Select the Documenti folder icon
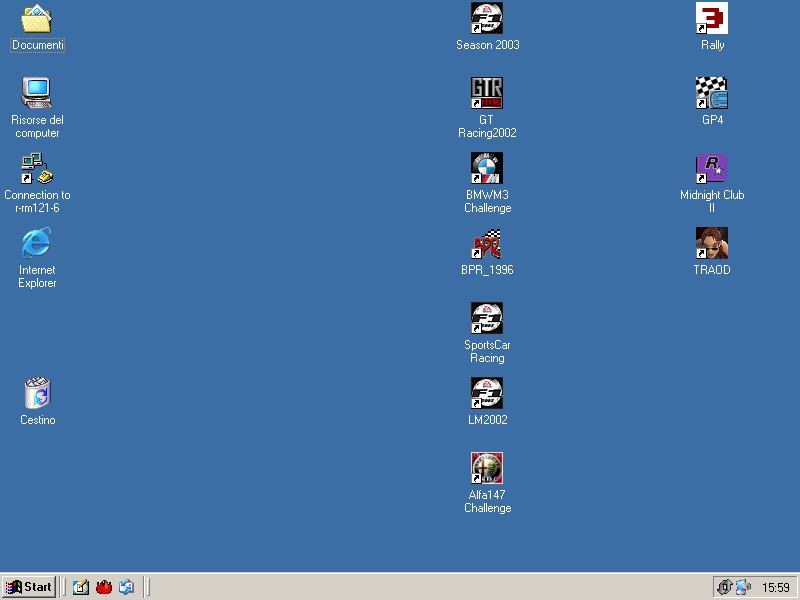Image resolution: width=800 pixels, height=600 pixels. (37, 18)
